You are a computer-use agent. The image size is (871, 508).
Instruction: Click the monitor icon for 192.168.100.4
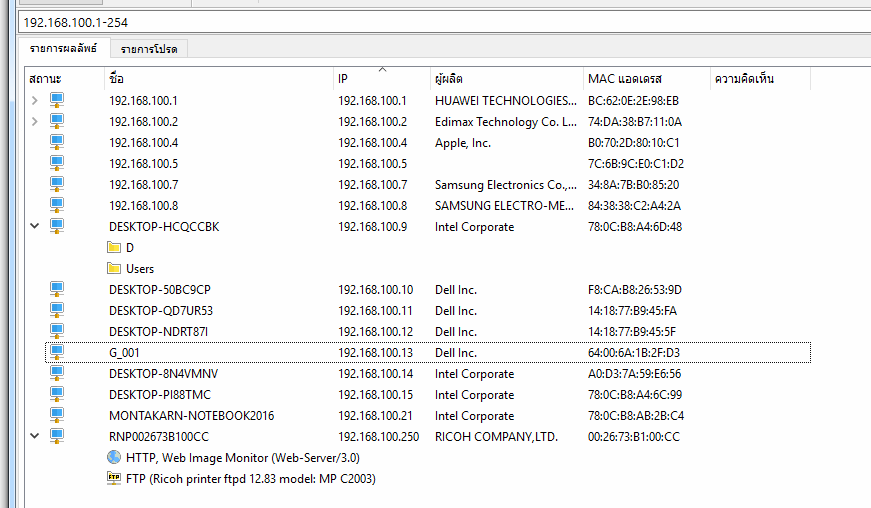click(x=57, y=142)
